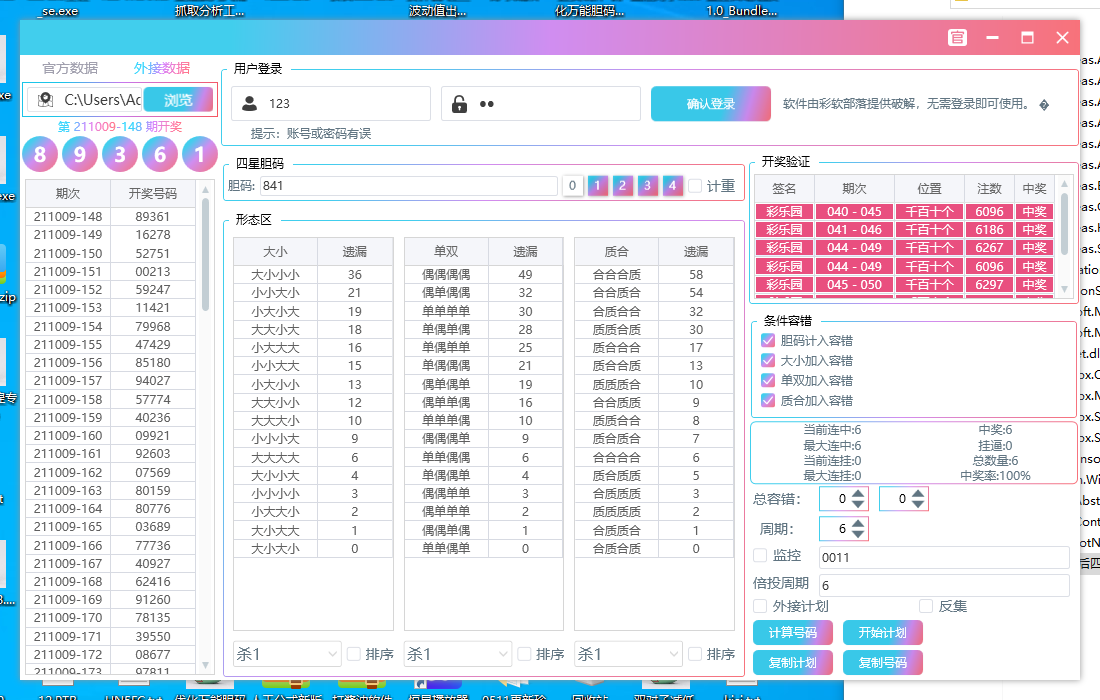The height and width of the screenshot is (700, 1100).
Task: Increase first 总容错 value with up arrow
Action: coord(858,494)
